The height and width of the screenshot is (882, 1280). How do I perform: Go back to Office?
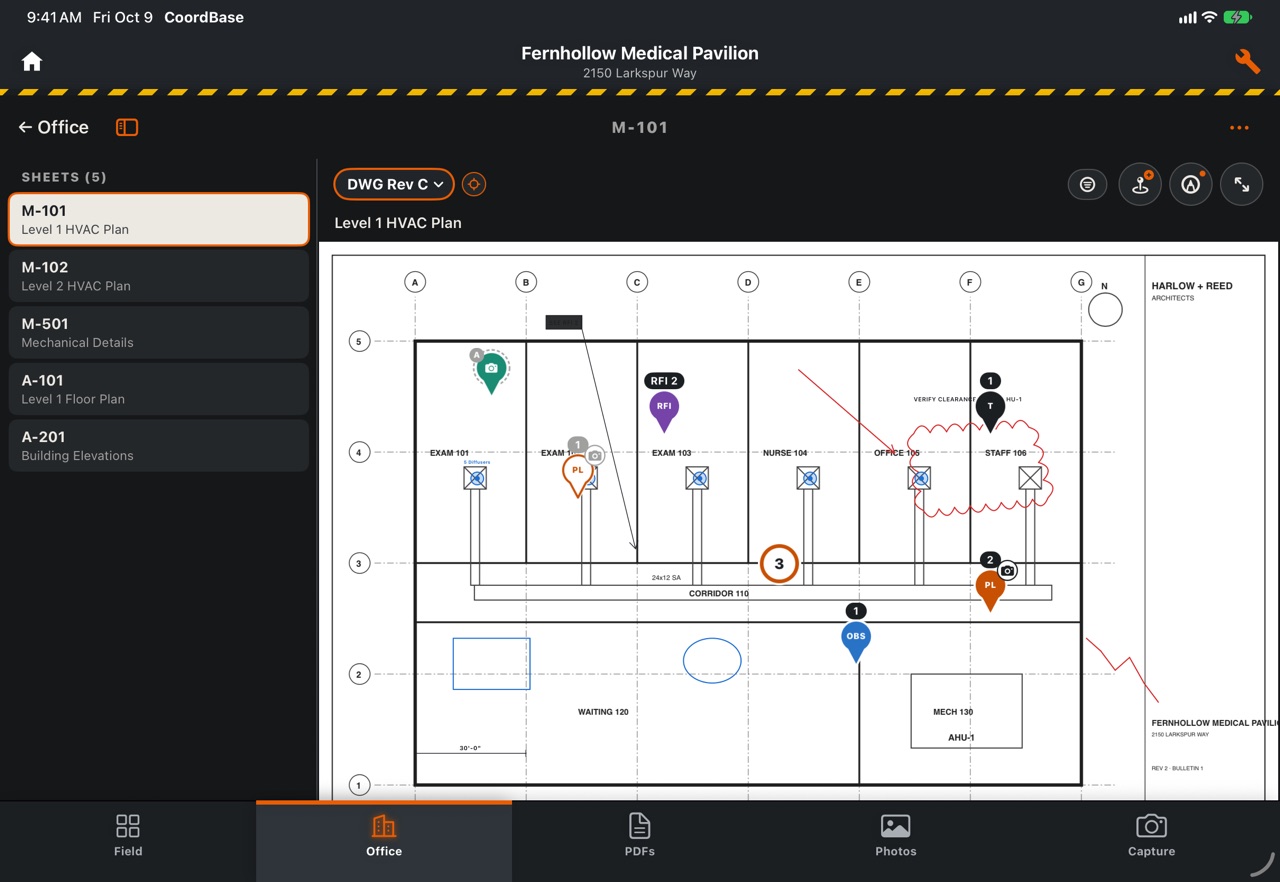(x=53, y=127)
